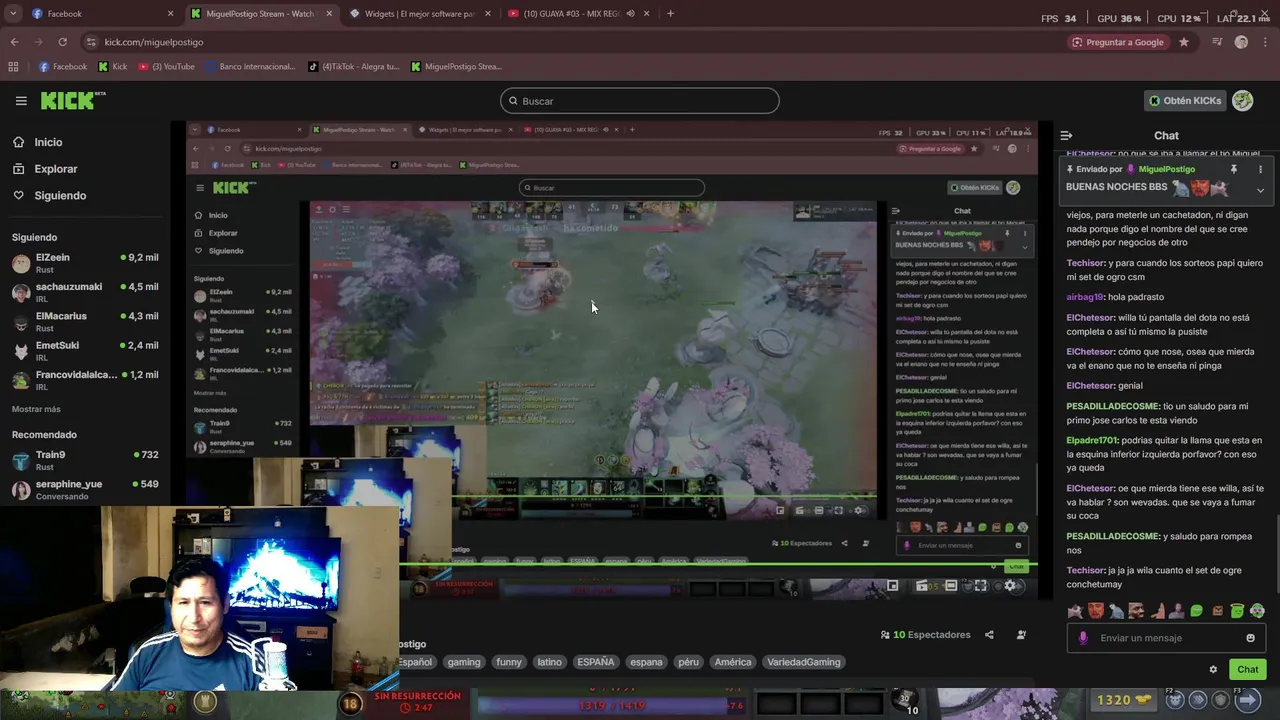Mute the GUAYA #03 tab audio

click(630, 14)
